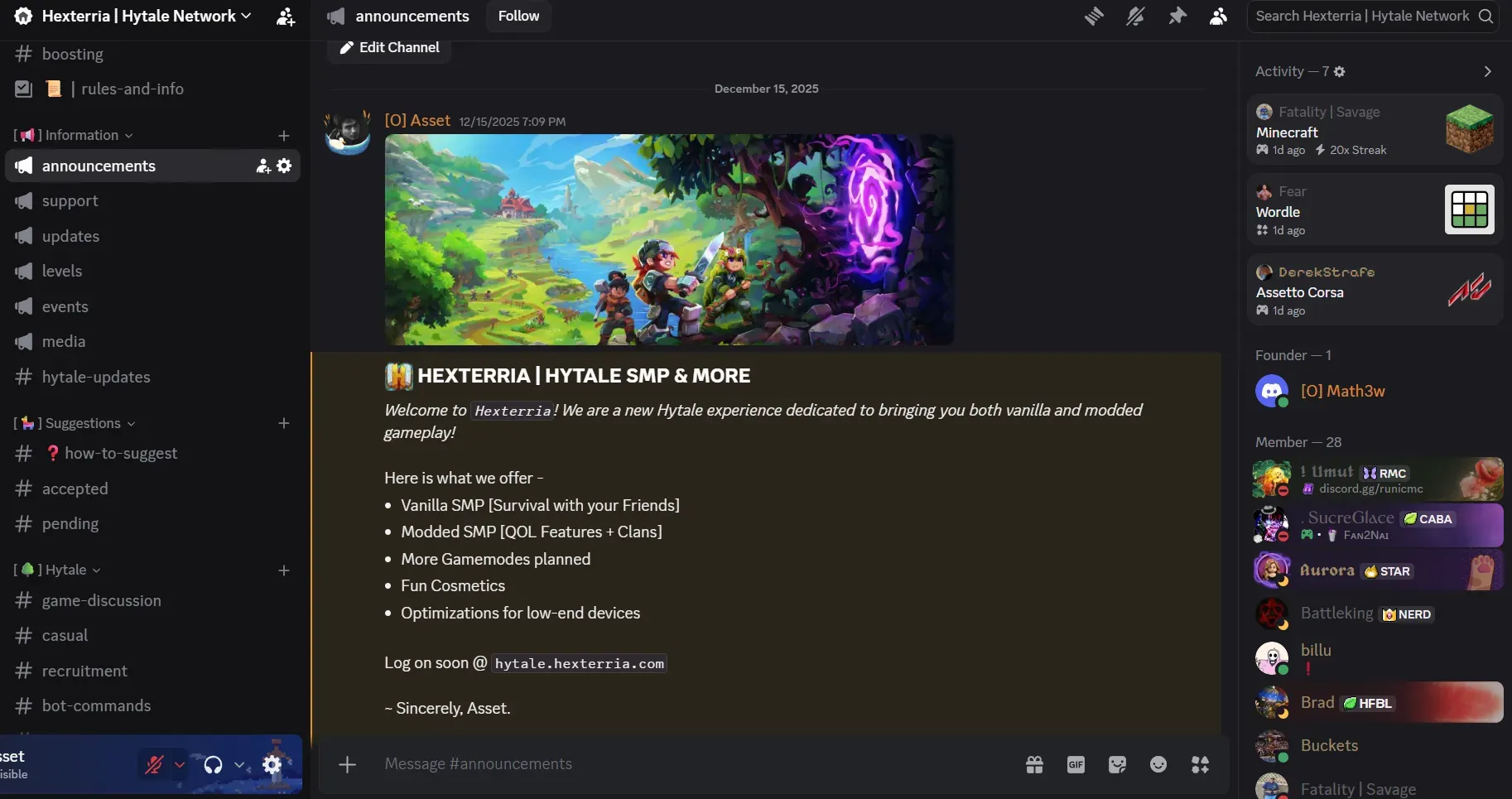Open member Battleking's profile

(x=1375, y=614)
